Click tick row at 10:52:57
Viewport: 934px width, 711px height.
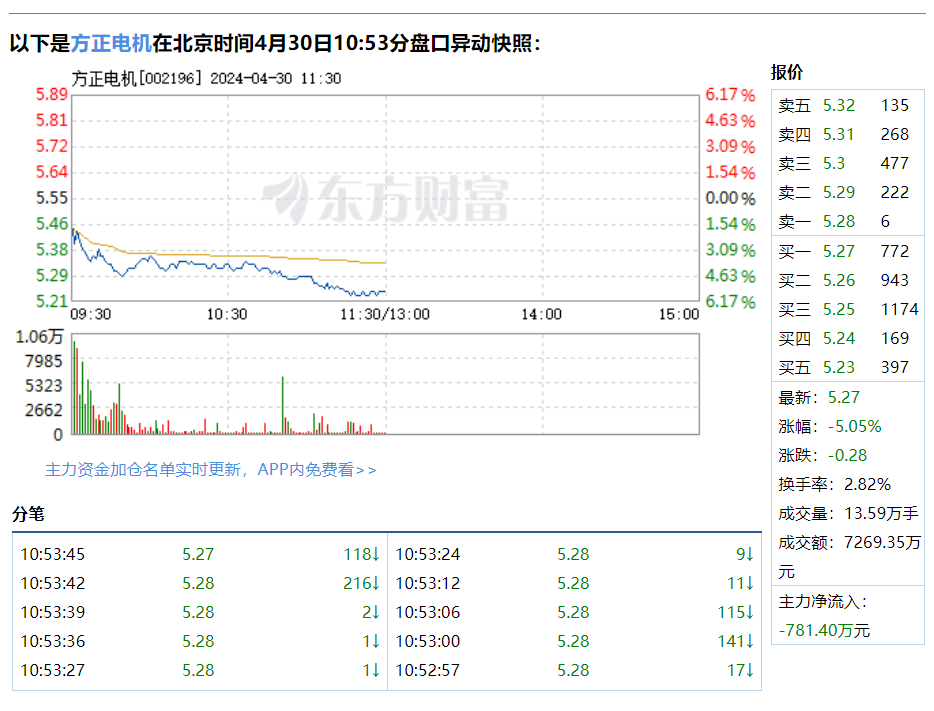click(x=575, y=671)
